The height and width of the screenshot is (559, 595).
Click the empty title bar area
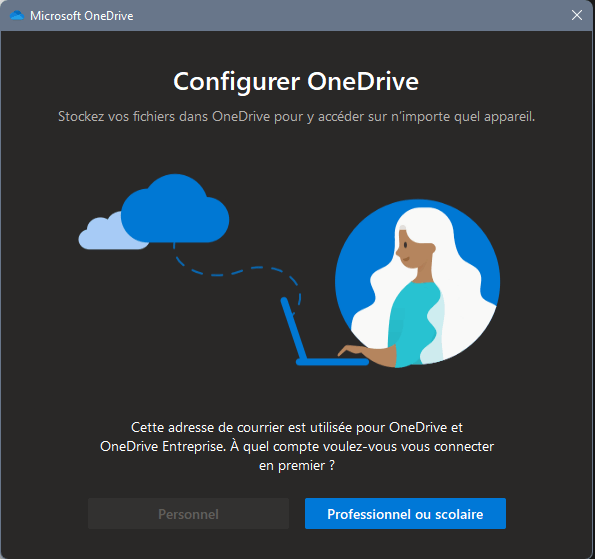[349, 16]
